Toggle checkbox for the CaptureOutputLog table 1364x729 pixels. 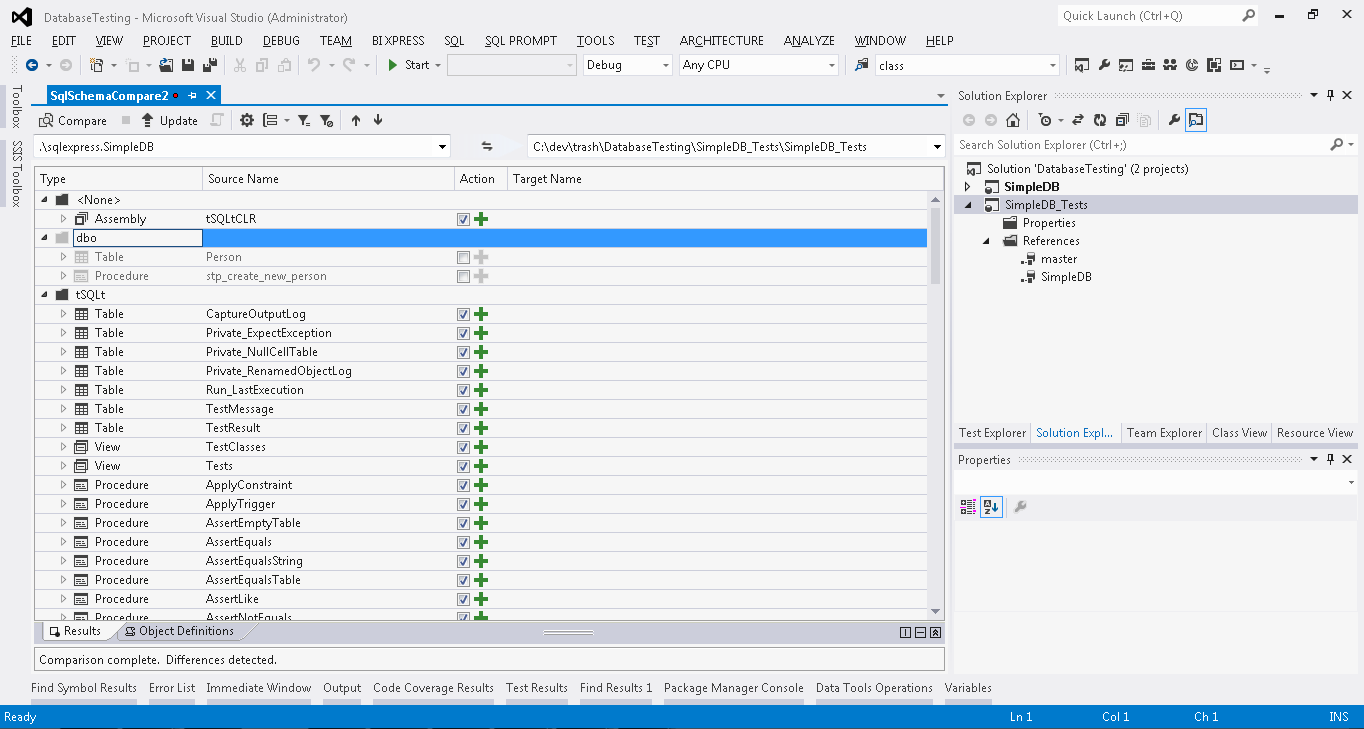(463, 314)
